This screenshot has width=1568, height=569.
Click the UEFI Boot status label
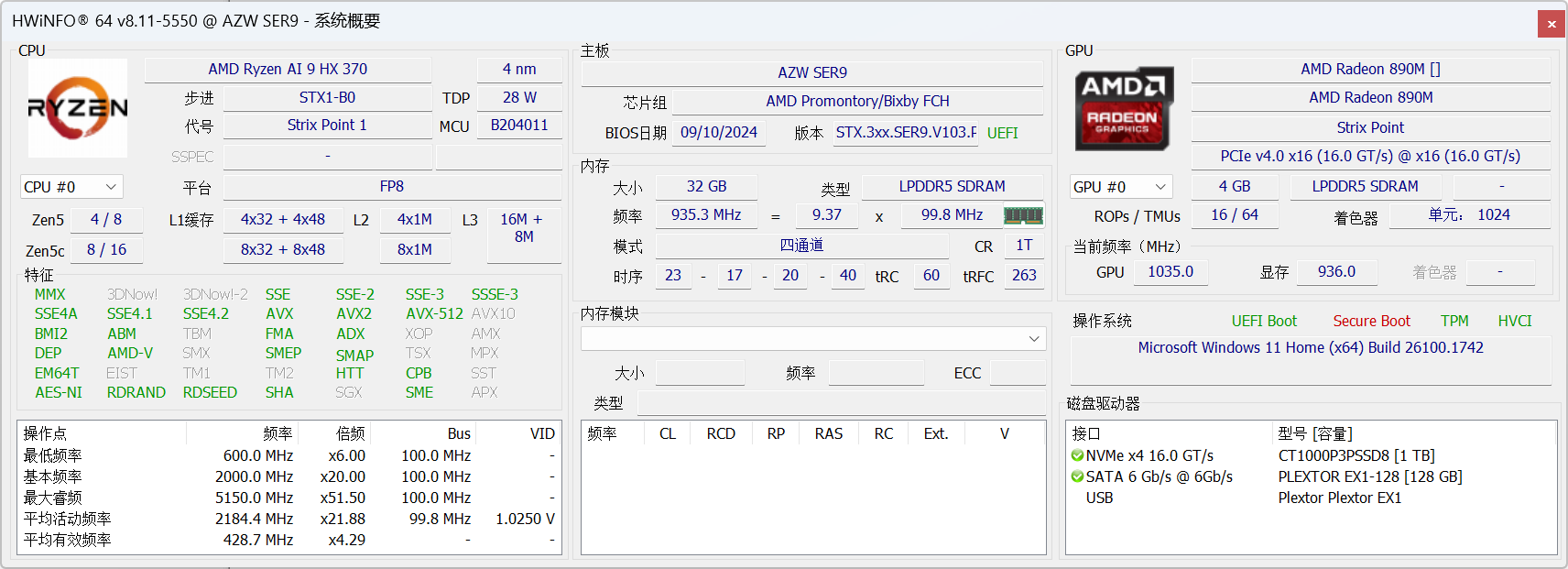point(1264,321)
